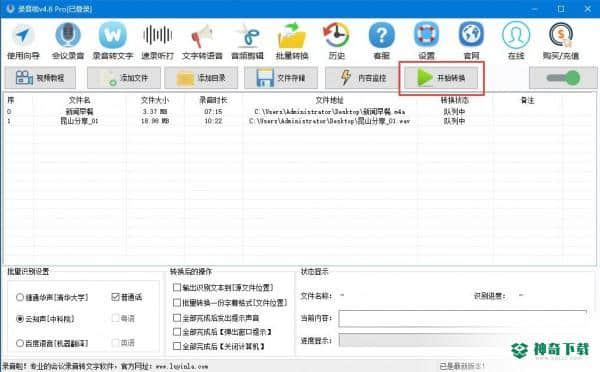Select 百度语音[机器翻译] radio option
This screenshot has width=600, height=372.
coord(52,343)
